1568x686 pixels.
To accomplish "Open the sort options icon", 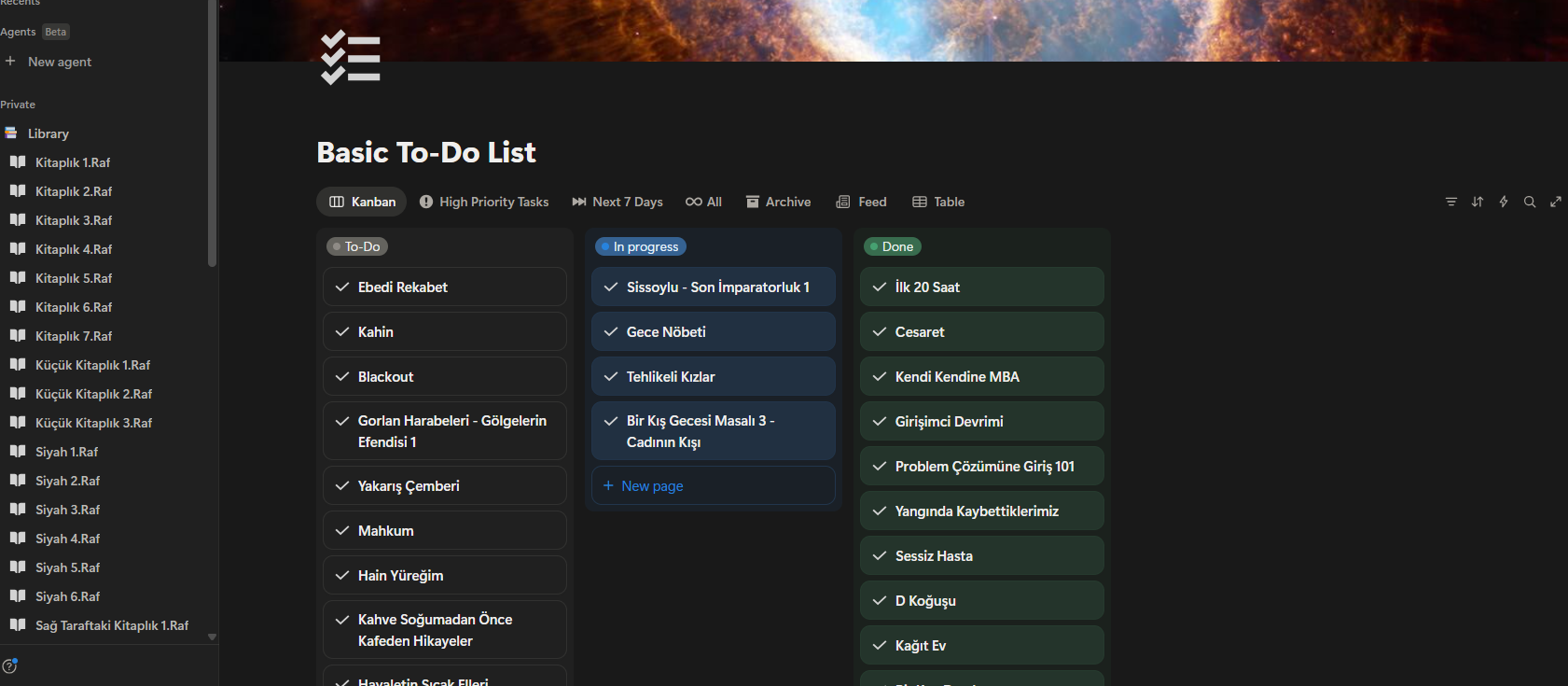I will coord(1477,202).
